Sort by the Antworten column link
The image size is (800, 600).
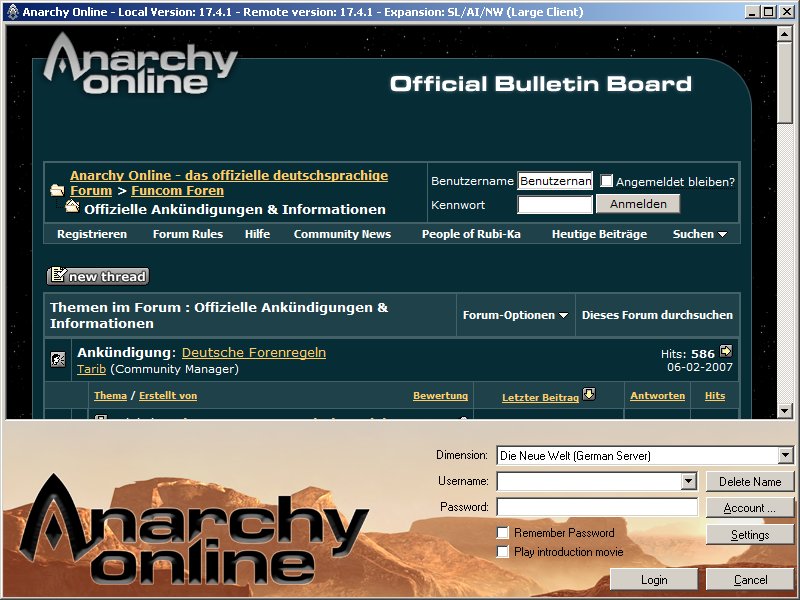tap(658, 395)
